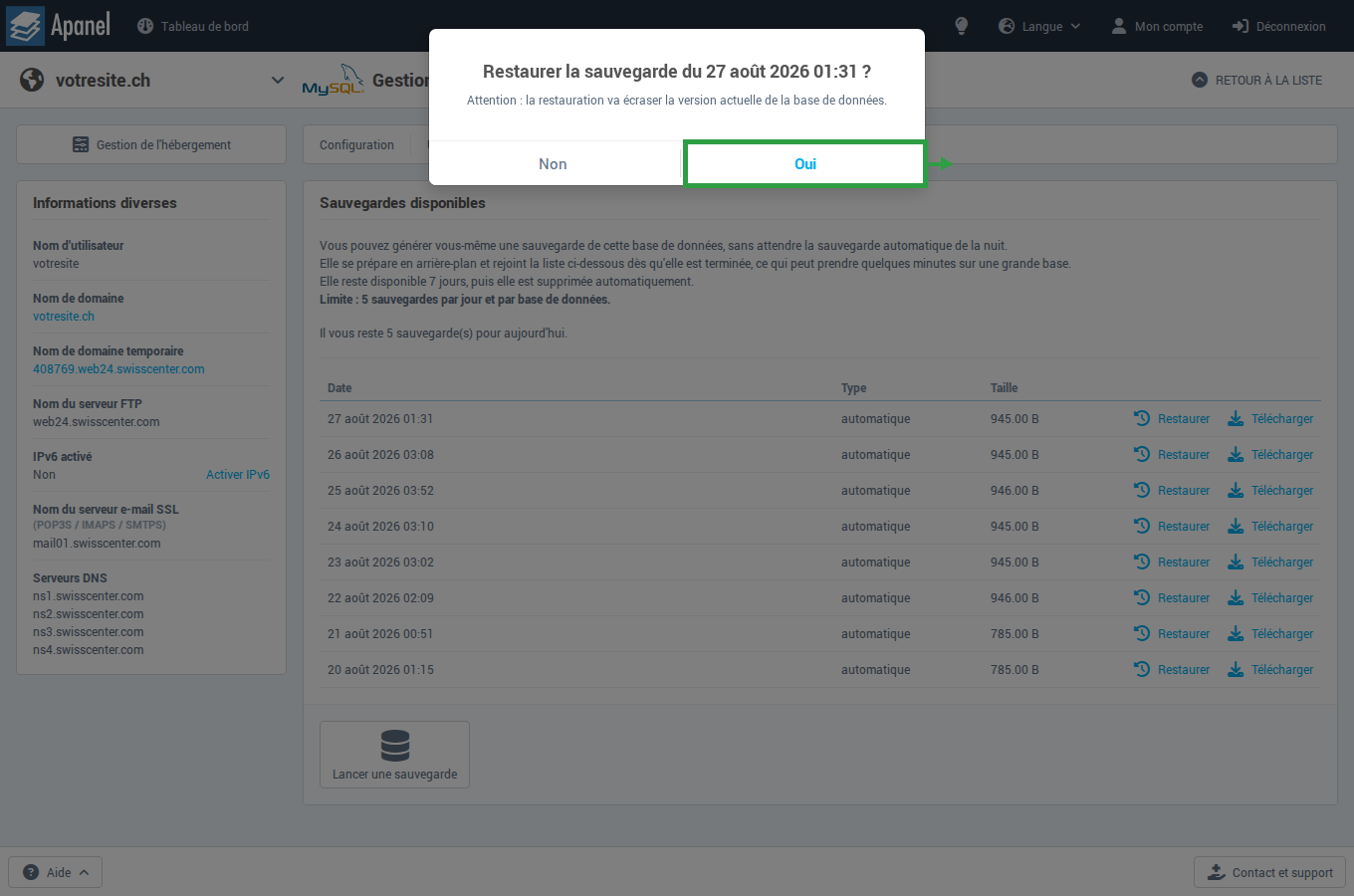Open the 408769.web24.swisscenter.com temporary domain link

(x=118, y=369)
